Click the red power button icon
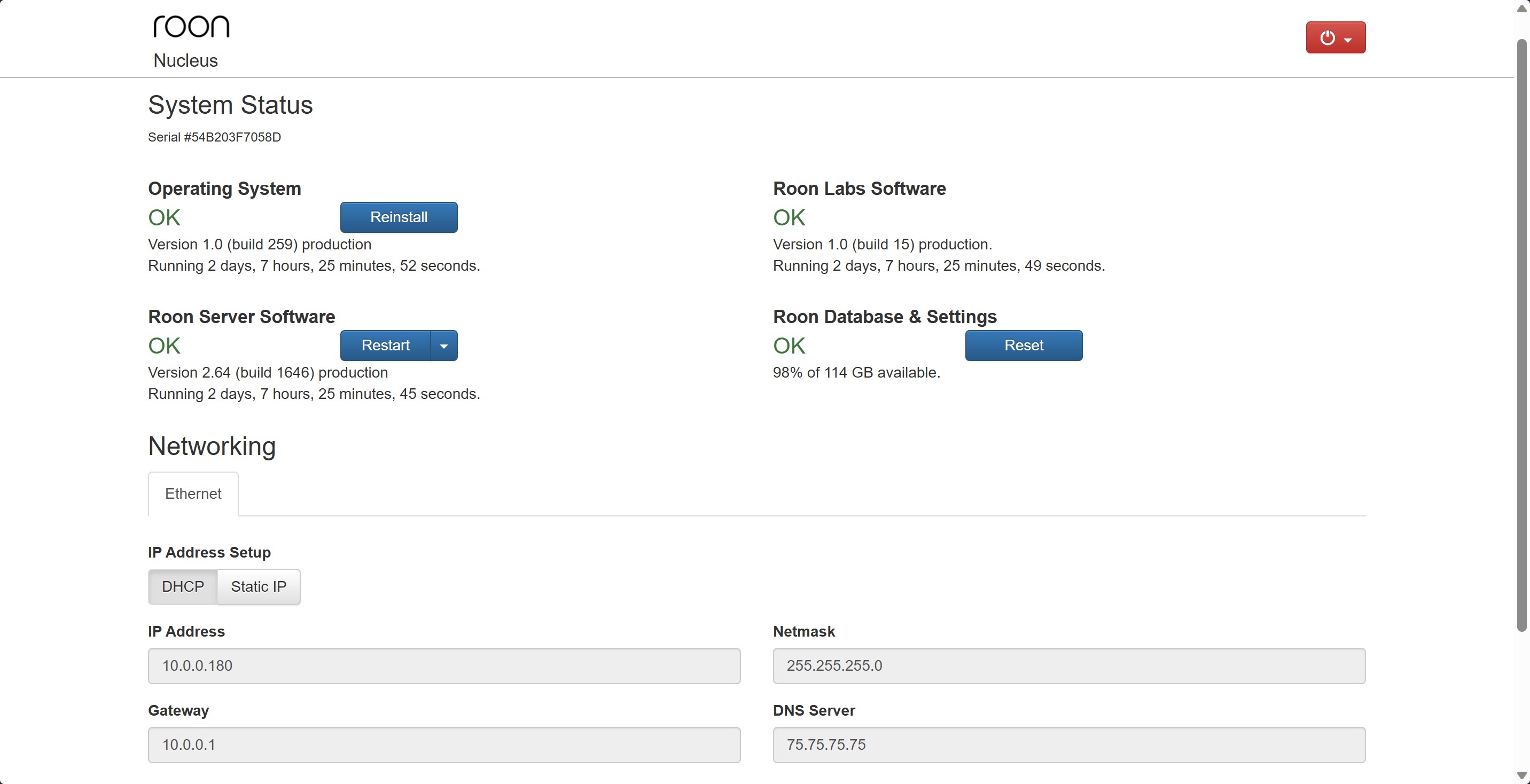1530x784 pixels. (x=1327, y=38)
